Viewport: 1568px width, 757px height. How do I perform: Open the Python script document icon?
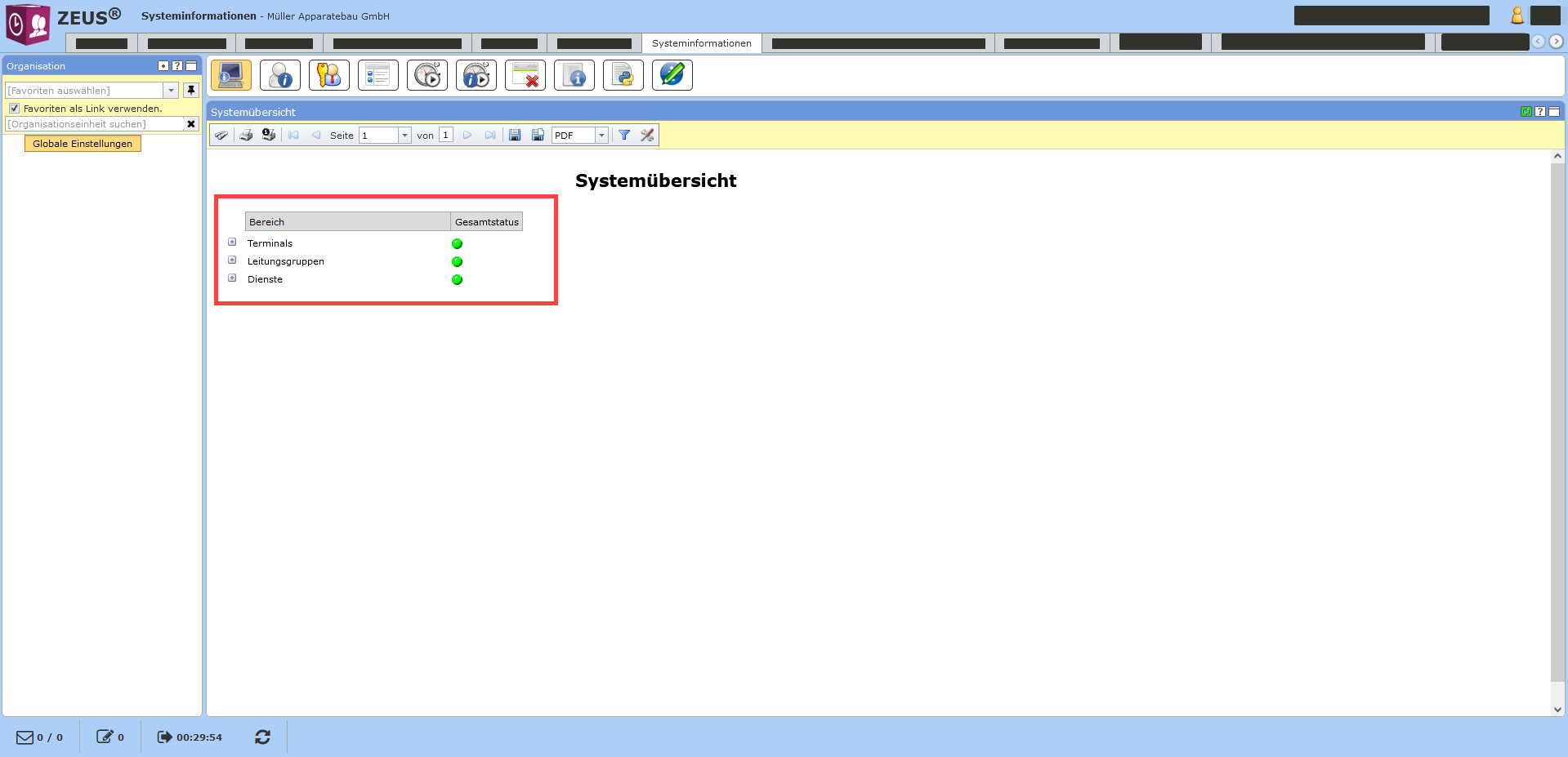(x=623, y=75)
